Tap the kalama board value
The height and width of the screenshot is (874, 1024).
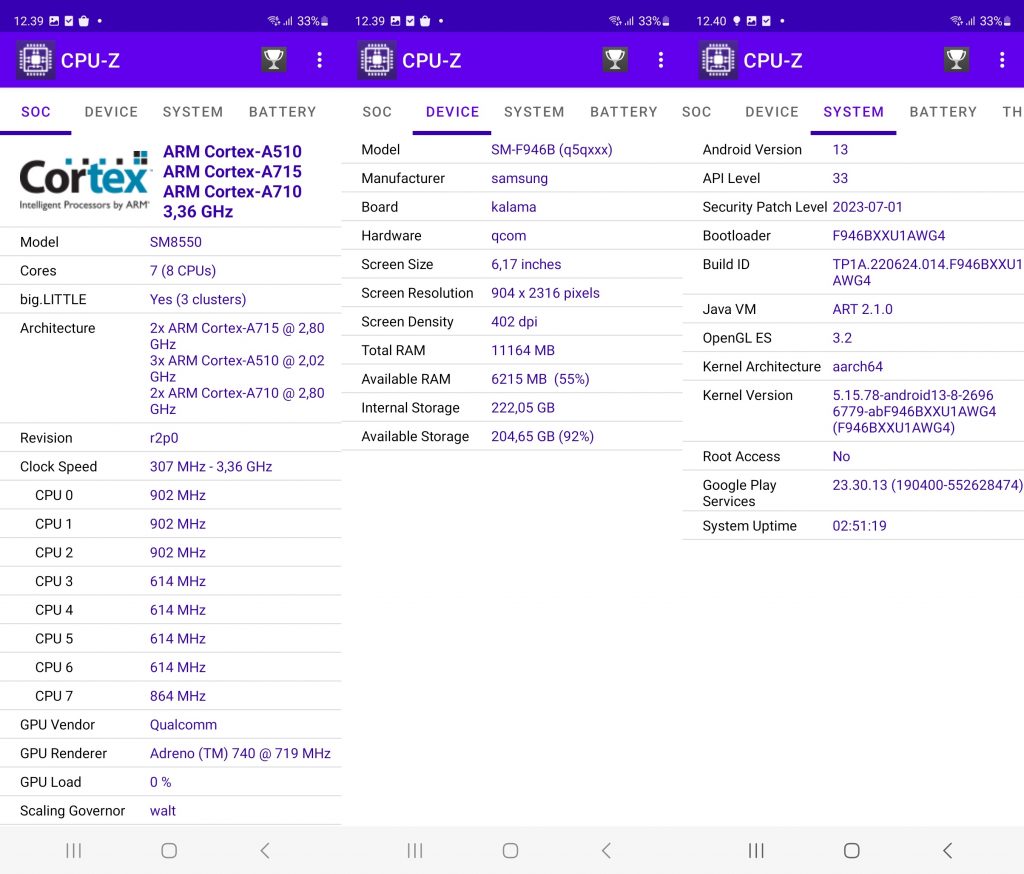point(513,207)
